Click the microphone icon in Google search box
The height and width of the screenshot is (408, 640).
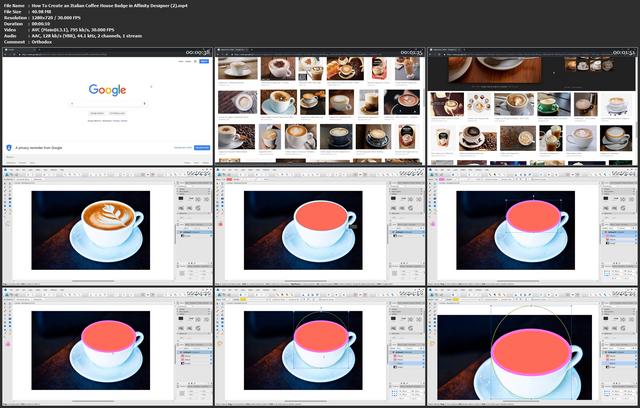point(144,104)
